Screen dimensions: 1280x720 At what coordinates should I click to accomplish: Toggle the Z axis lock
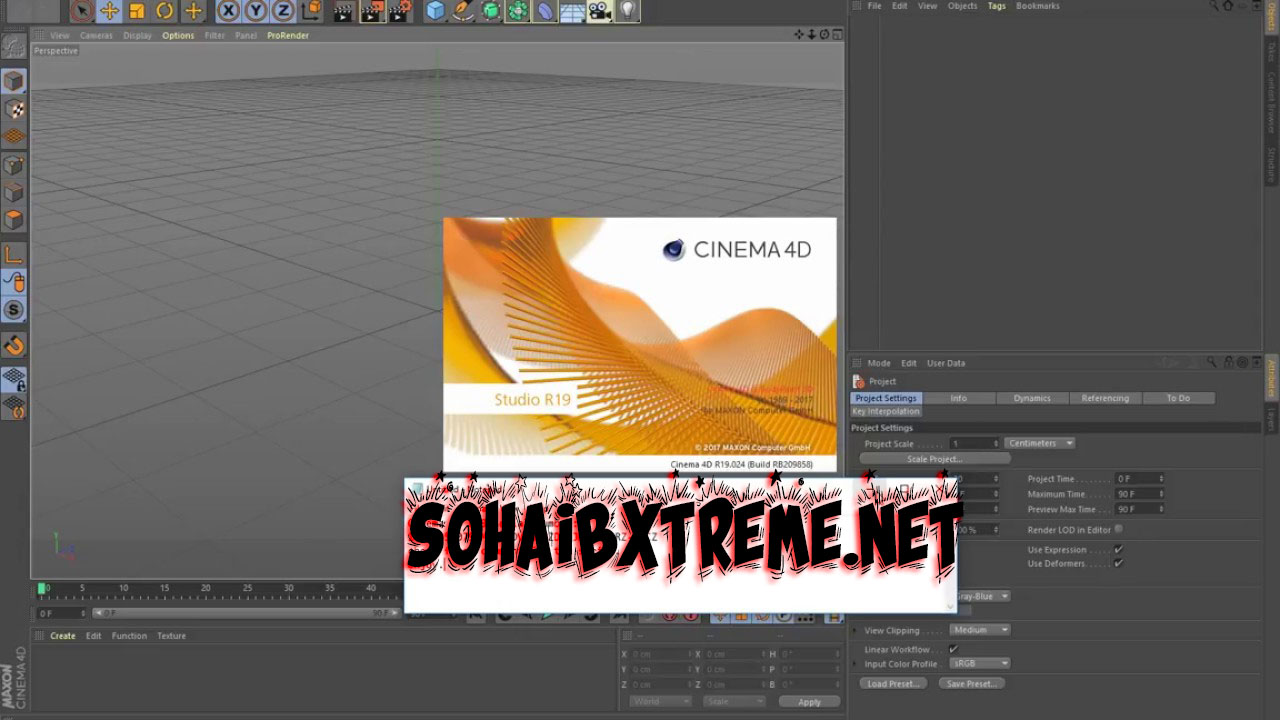tap(284, 11)
